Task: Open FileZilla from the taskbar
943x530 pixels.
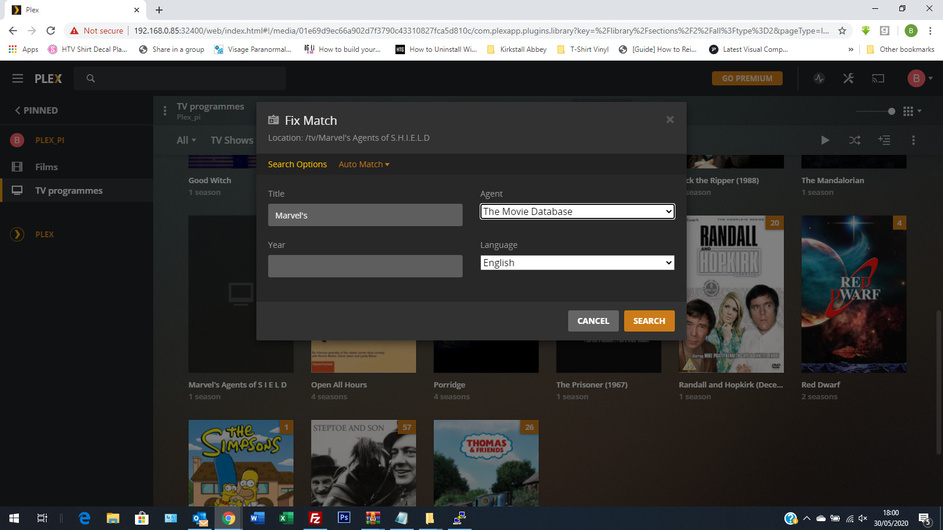Action: coord(315,518)
